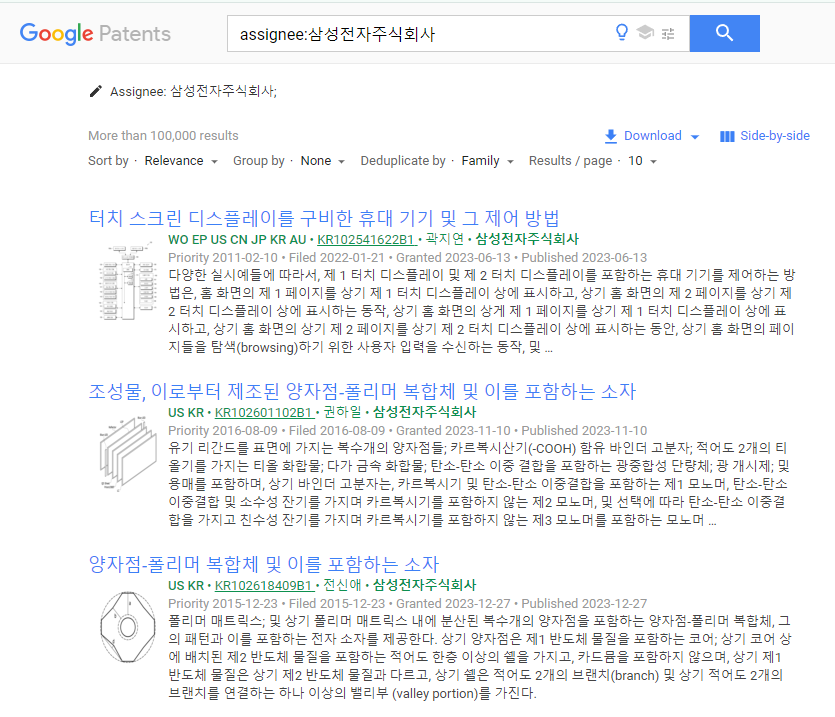Click abstract text beginning 유기 리간드를 표면에
Image resolution: width=835 pixels, height=717 pixels.
coord(478,484)
